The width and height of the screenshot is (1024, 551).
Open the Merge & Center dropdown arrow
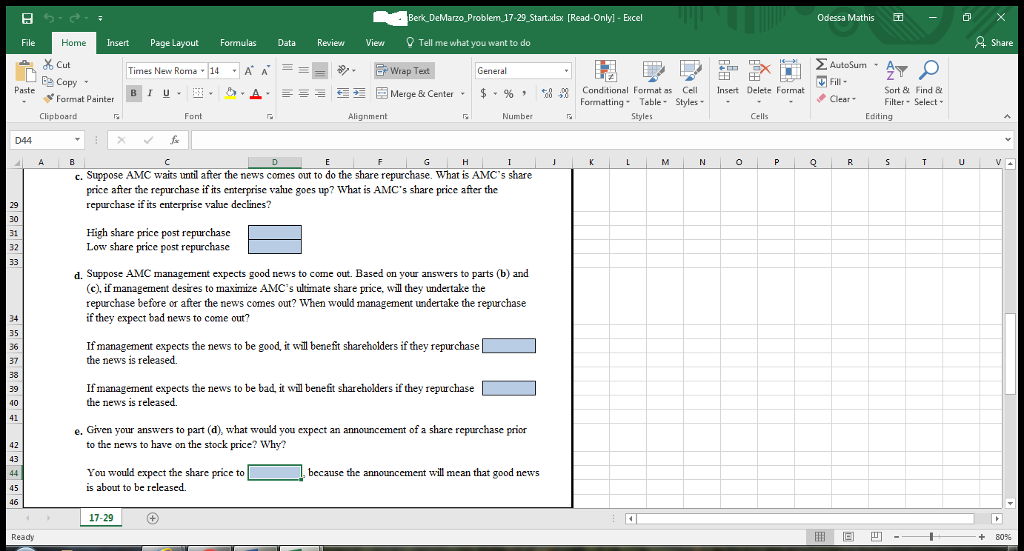pyautogui.click(x=462, y=94)
